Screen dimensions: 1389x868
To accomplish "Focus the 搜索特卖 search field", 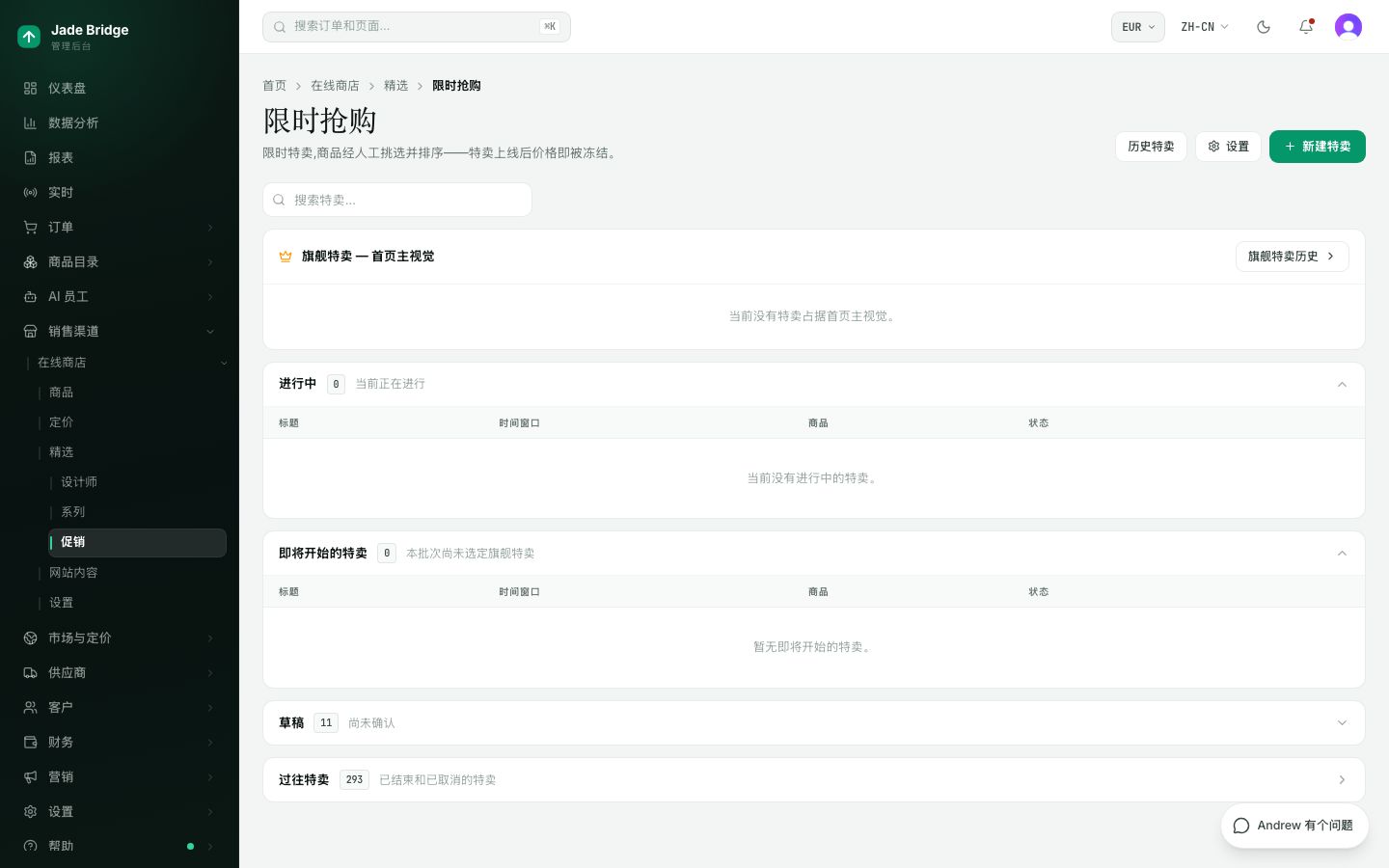I will click(397, 200).
